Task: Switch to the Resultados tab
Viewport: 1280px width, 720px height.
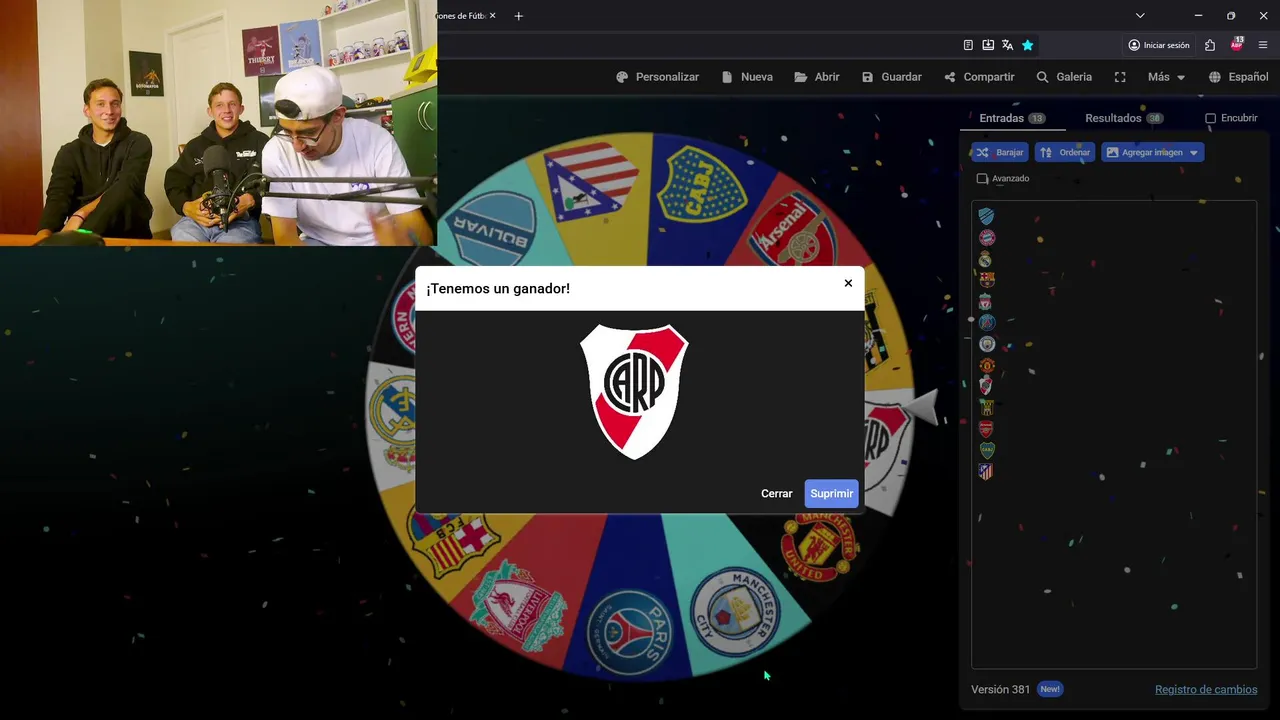Action: (x=1124, y=118)
